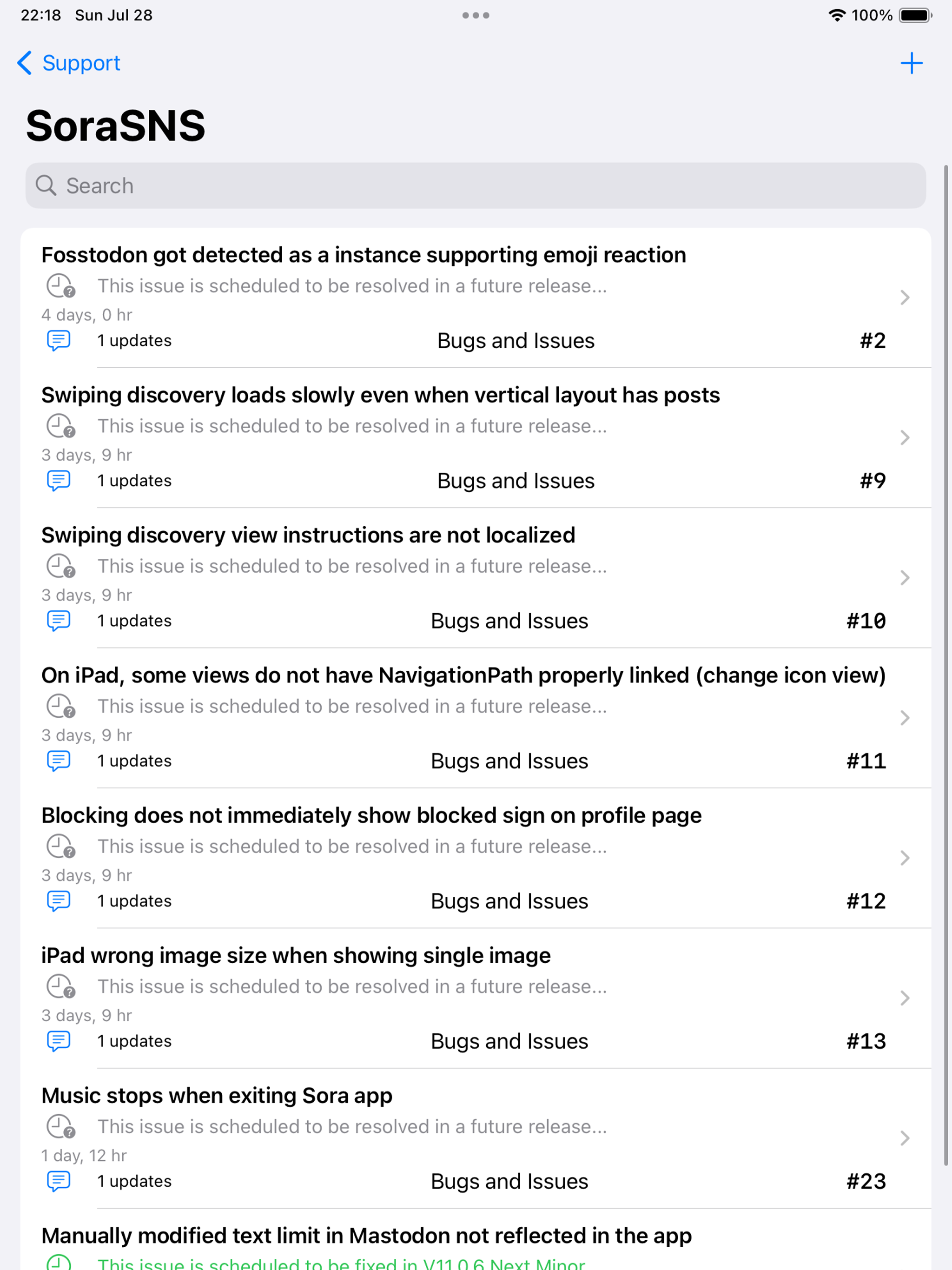Screen dimensions: 952x1270
Task: Expand chevron for Fosstodon emoji reaction issue
Action: (905, 298)
